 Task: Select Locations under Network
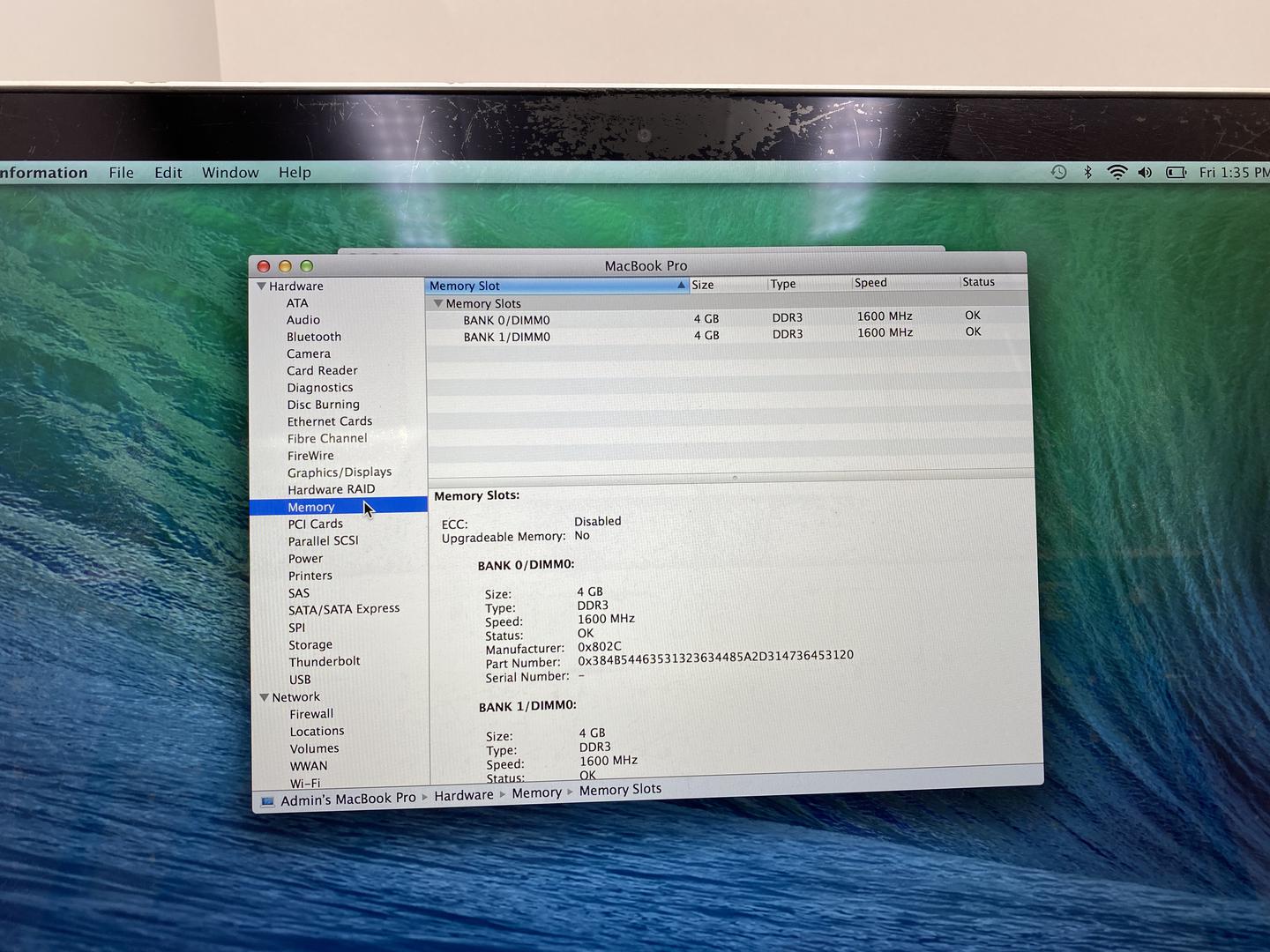317,732
